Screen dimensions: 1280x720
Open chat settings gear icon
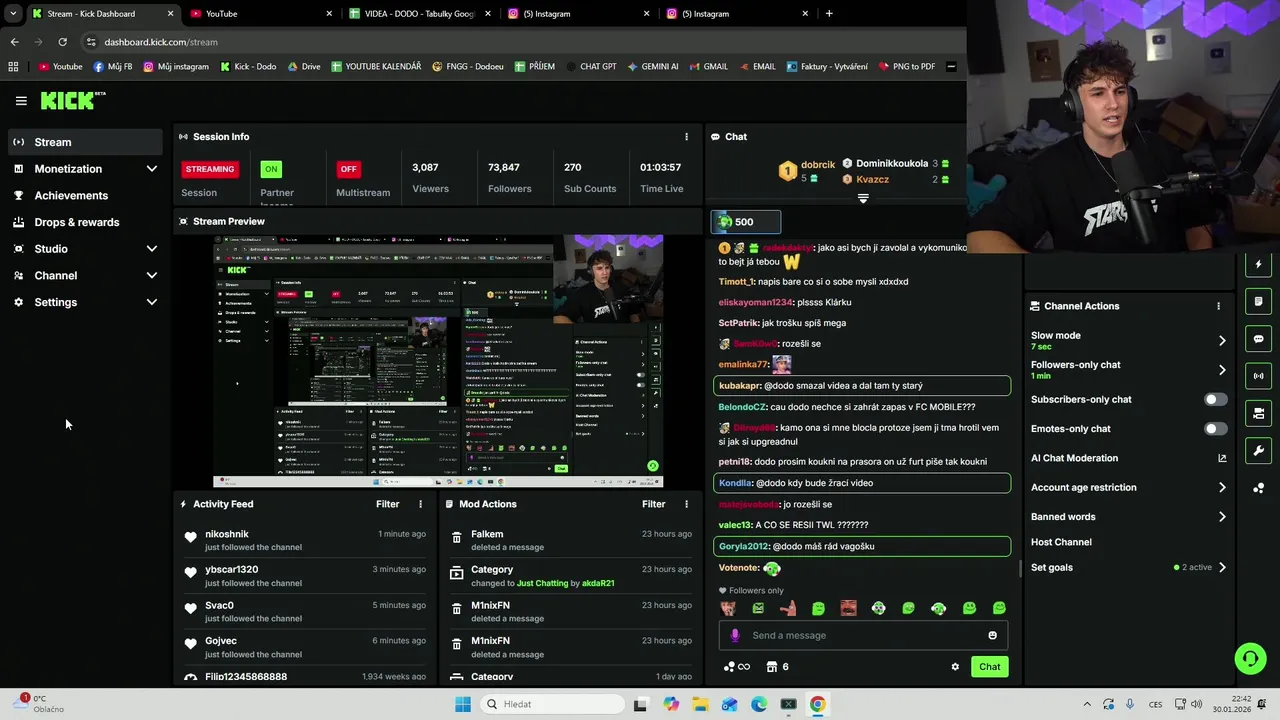tap(955, 667)
